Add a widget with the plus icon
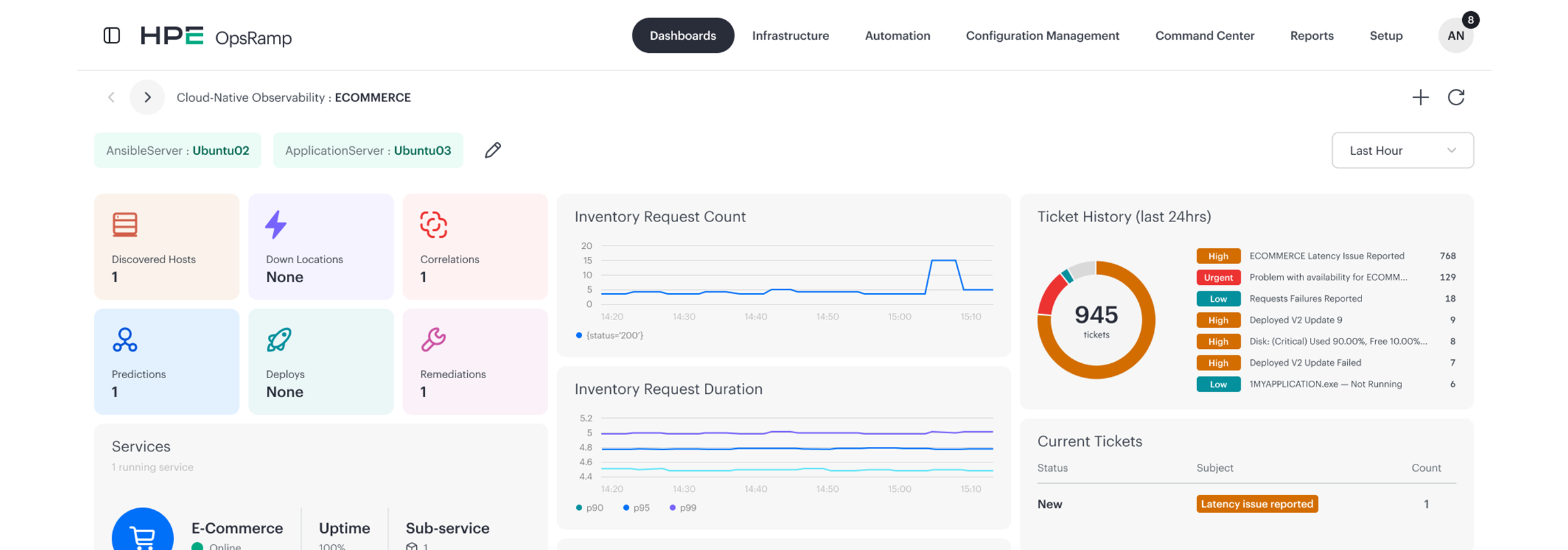 [x=1420, y=97]
